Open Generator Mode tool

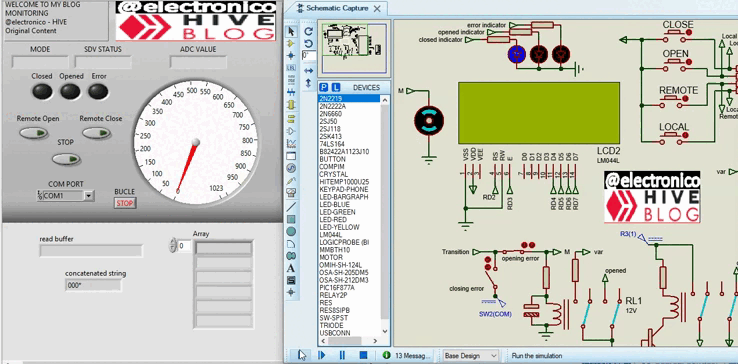point(291,168)
